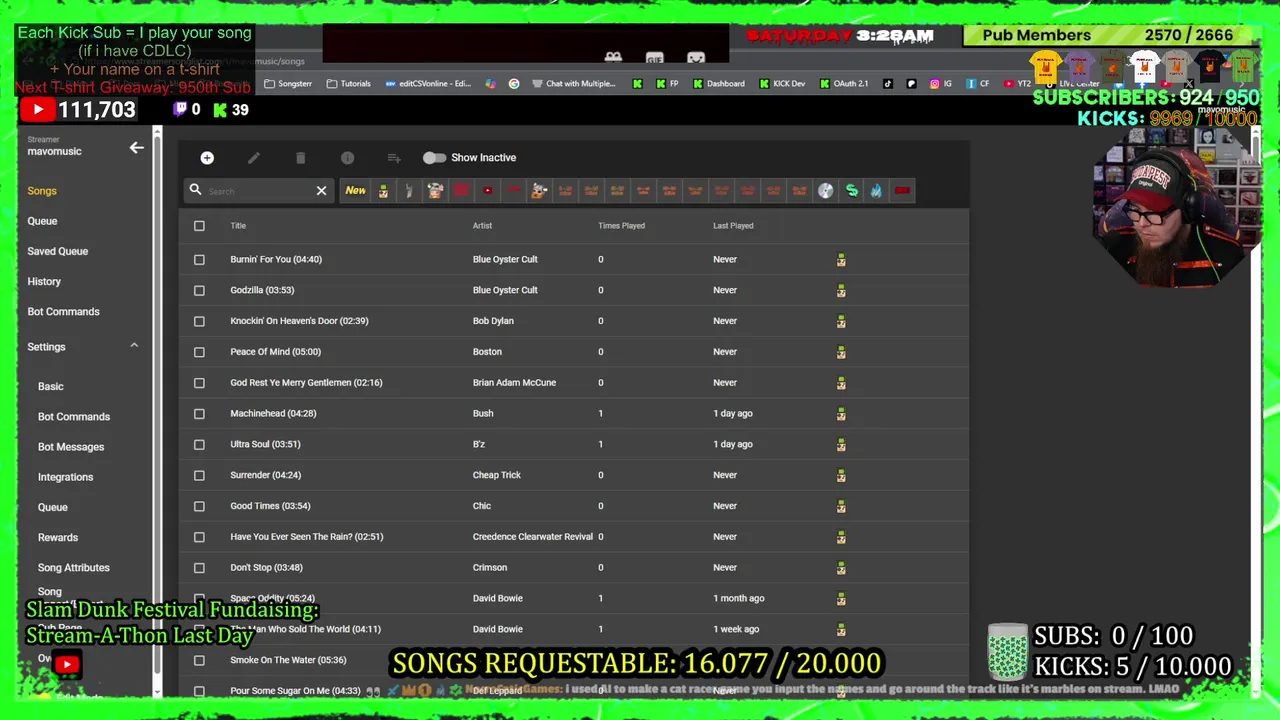Open the KICK Dev bookmark
The image size is (1280, 720).
pyautogui.click(x=782, y=84)
